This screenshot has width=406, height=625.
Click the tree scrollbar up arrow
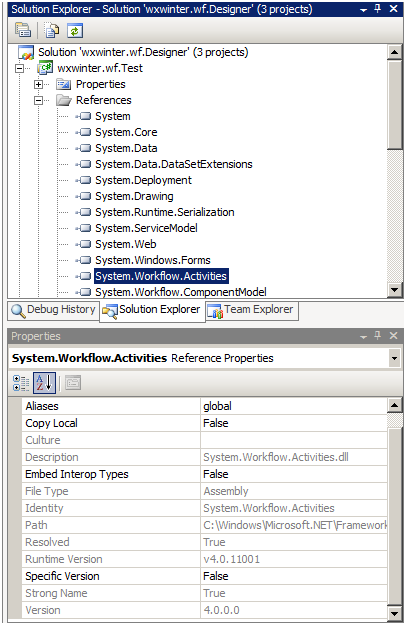point(394,52)
